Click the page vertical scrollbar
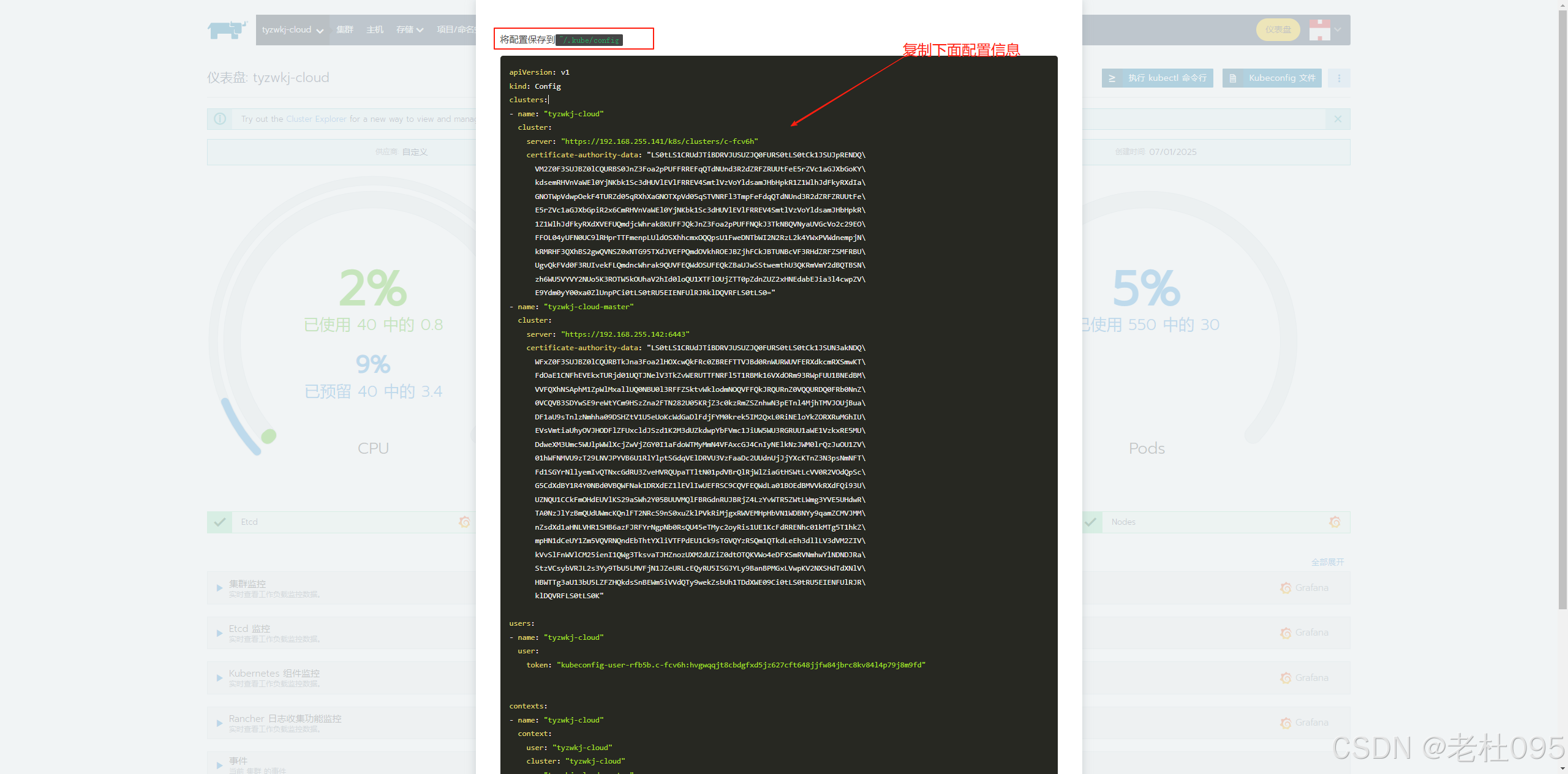 pyautogui.click(x=1562, y=309)
